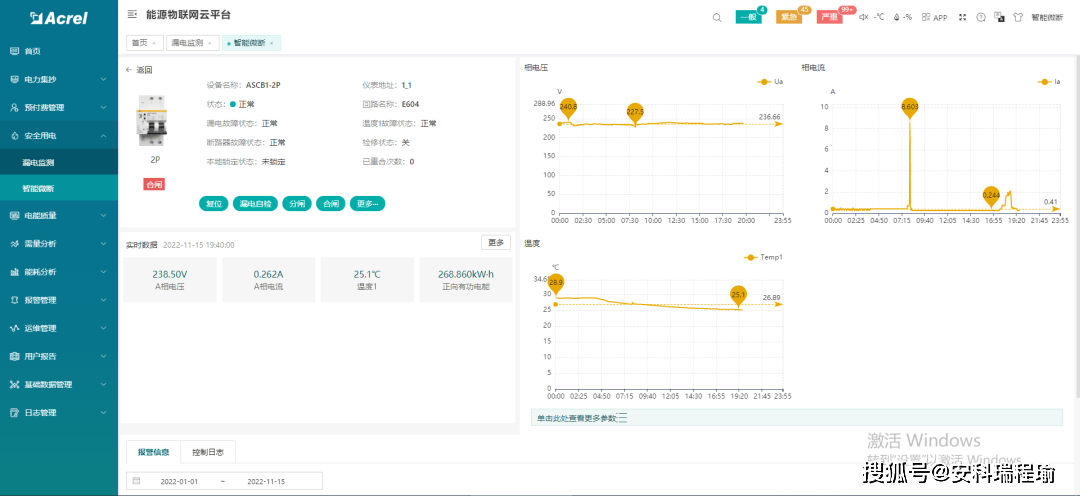Expand 用户报告 with its chevron
Image resolution: width=1080 pixels, height=496 pixels.
(x=103, y=356)
